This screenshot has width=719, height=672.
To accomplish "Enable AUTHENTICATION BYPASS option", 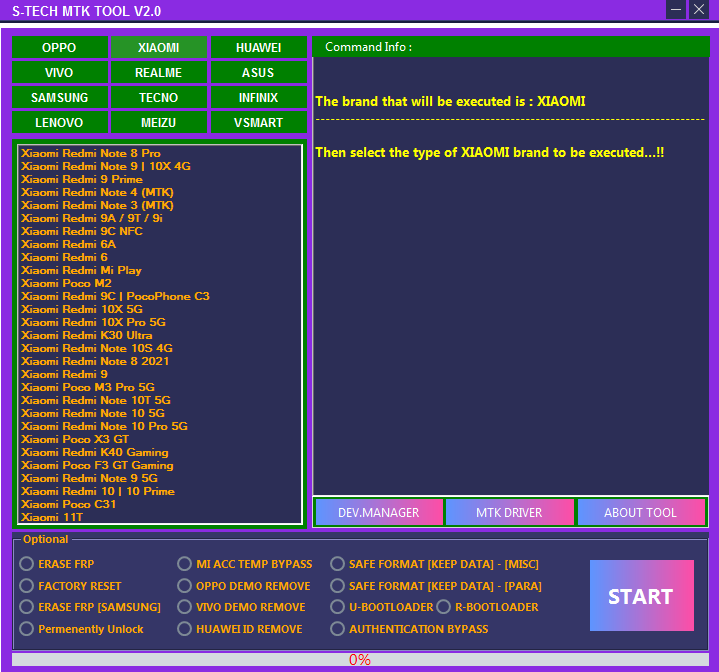I will coord(409,629).
